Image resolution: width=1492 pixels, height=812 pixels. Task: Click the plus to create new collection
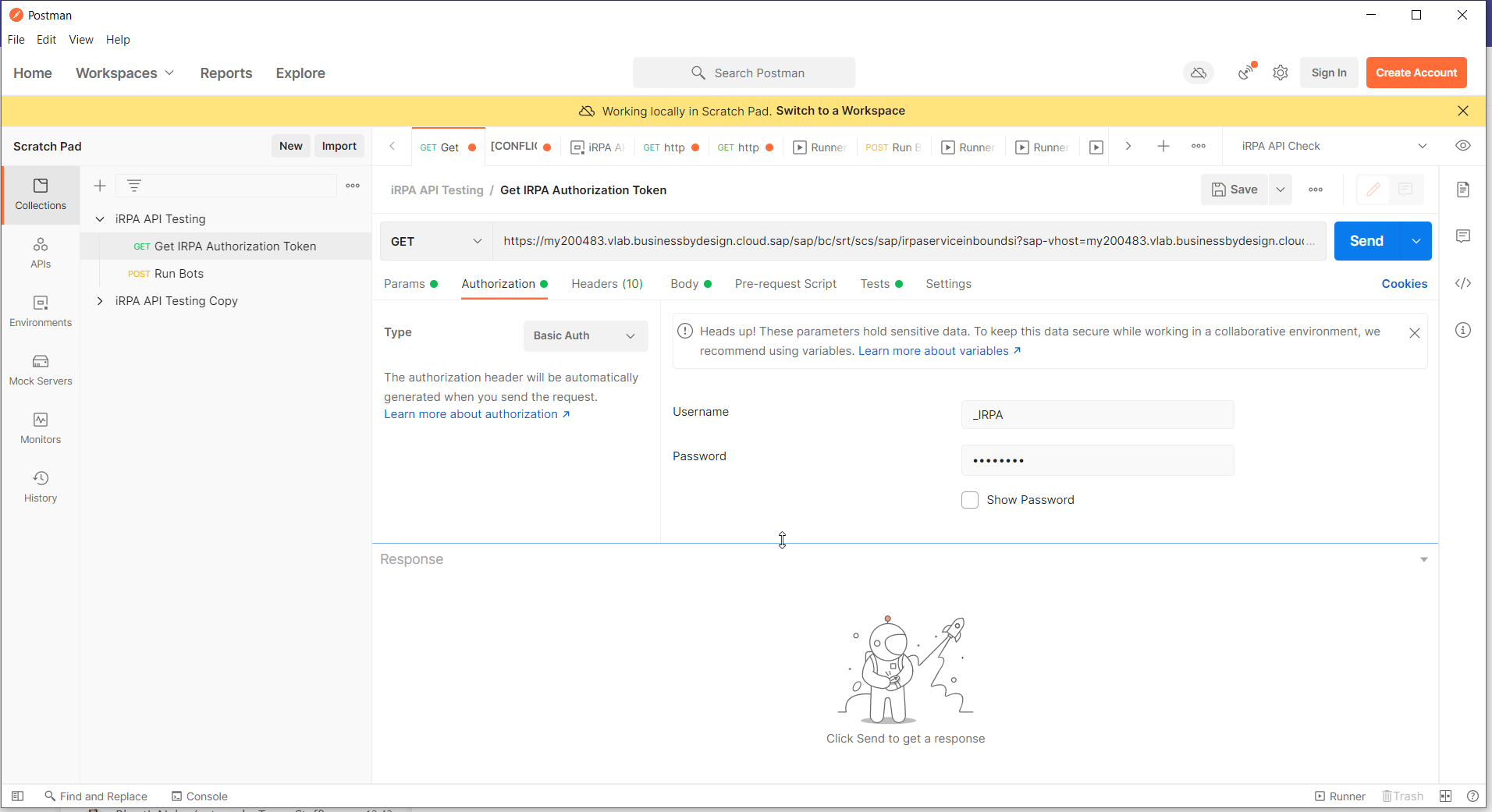click(x=100, y=186)
